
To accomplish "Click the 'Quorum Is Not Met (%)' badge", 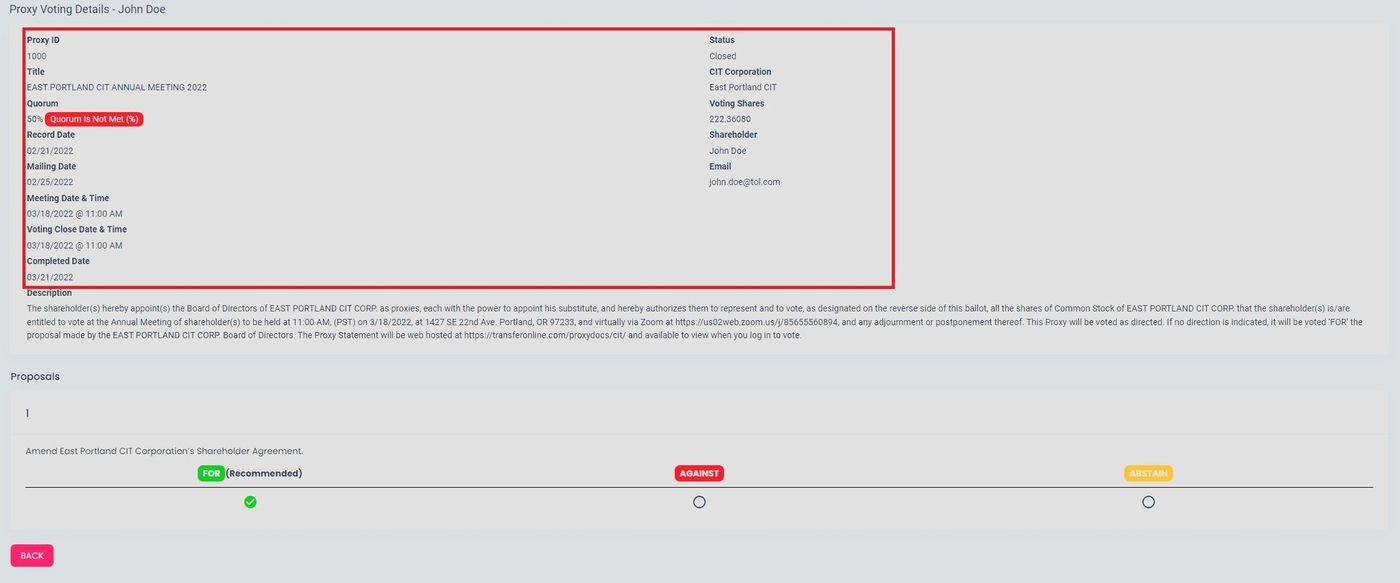I will point(94,119).
